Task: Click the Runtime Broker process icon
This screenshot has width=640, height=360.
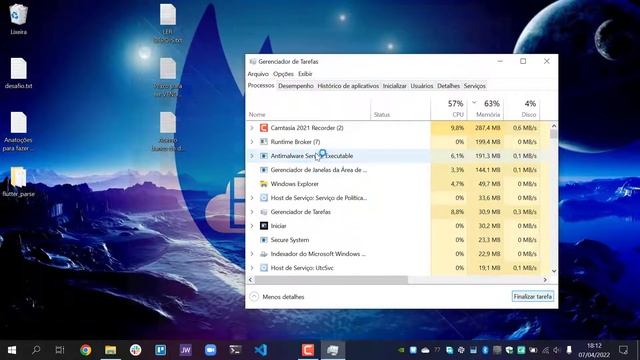Action: tap(264, 142)
